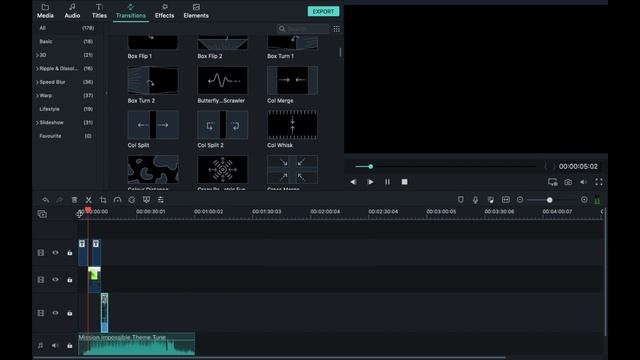Open the Audio tab
640x360 pixels.
[x=72, y=11]
